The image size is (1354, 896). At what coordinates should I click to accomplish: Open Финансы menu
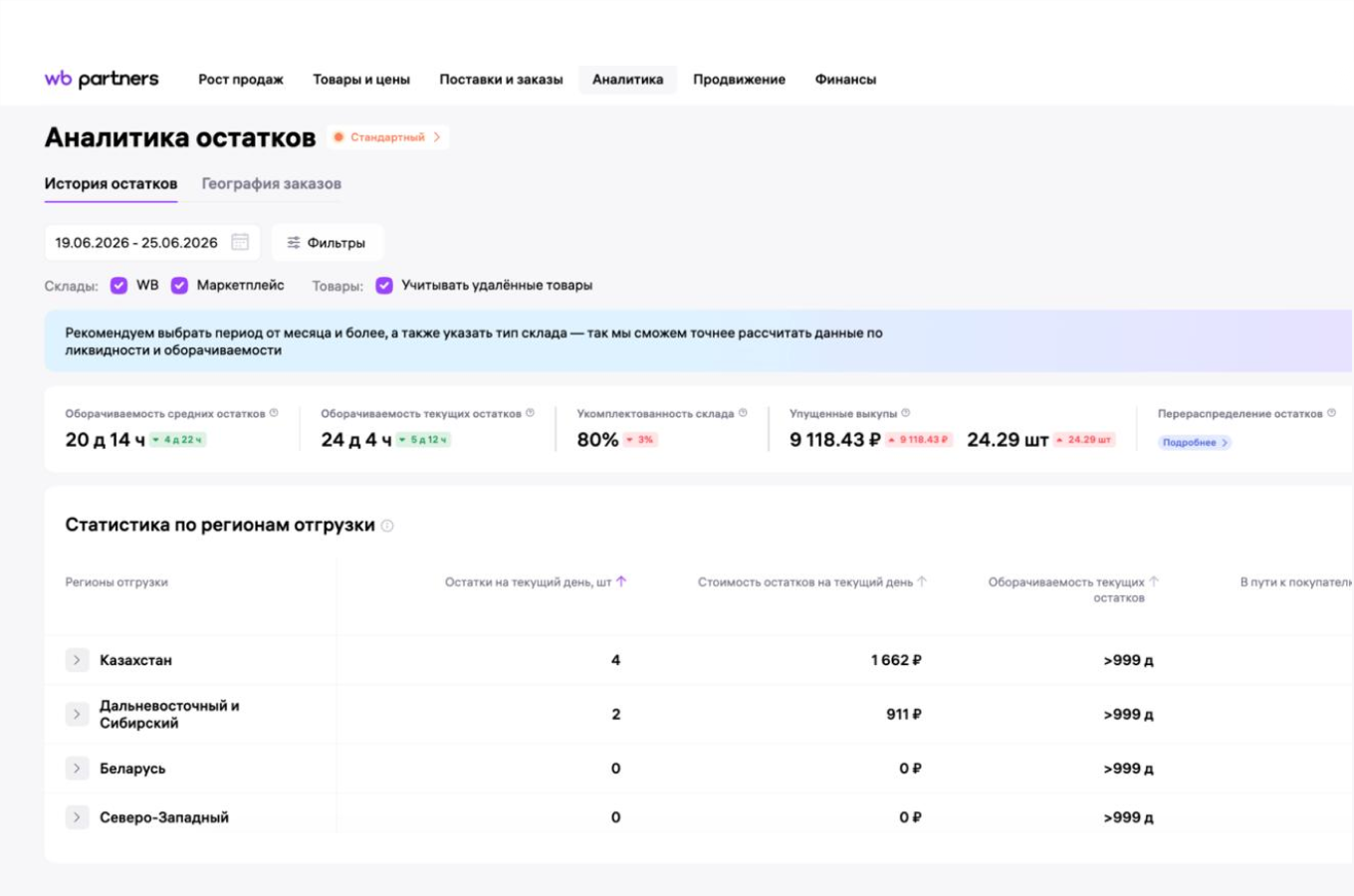click(x=845, y=80)
